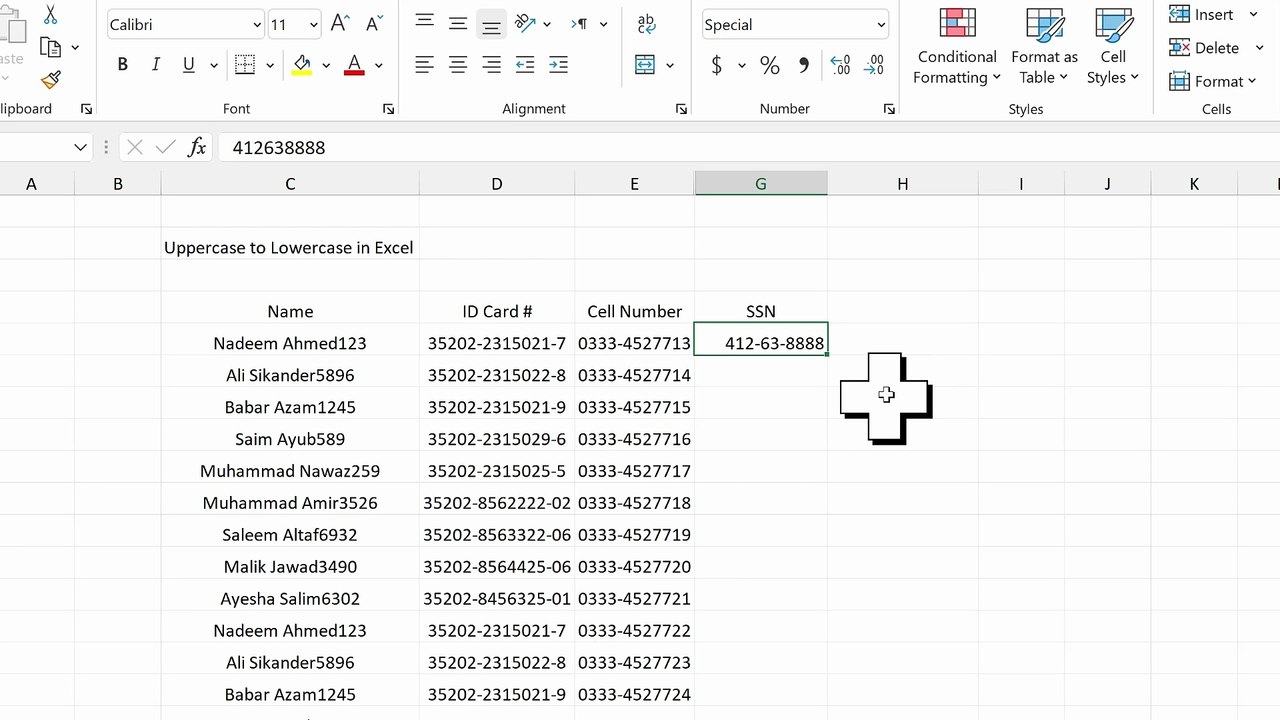
Task: Open Conditional Formatting menu
Action: pyautogui.click(x=957, y=47)
